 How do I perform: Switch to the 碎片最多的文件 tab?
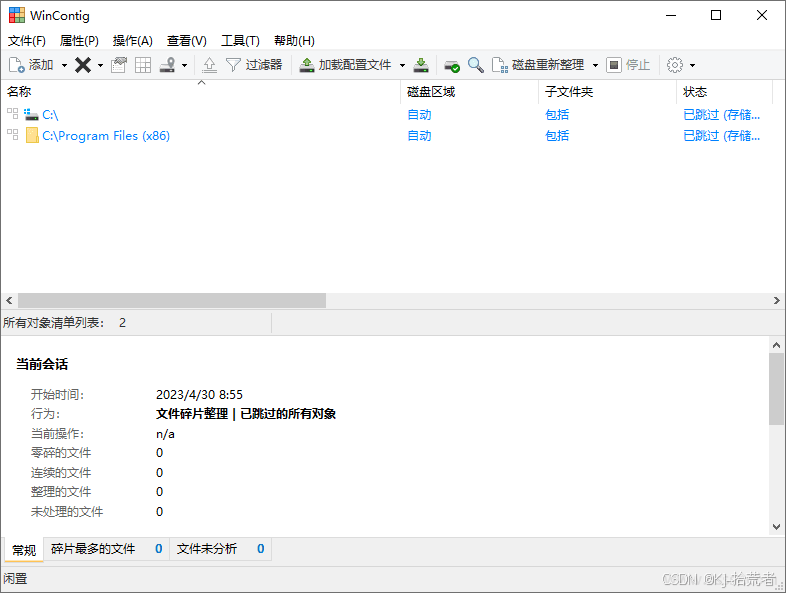pos(106,549)
